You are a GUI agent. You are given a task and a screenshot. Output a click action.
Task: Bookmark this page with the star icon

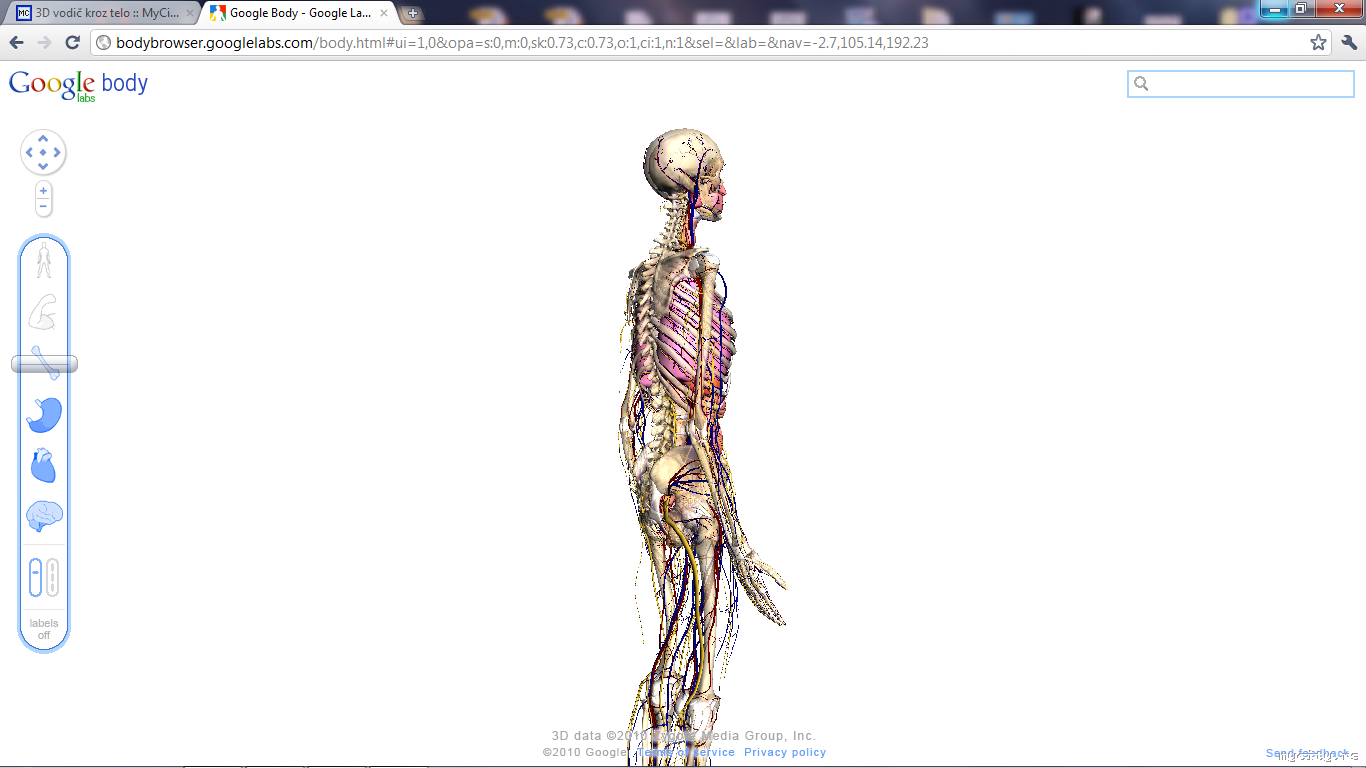(1318, 42)
